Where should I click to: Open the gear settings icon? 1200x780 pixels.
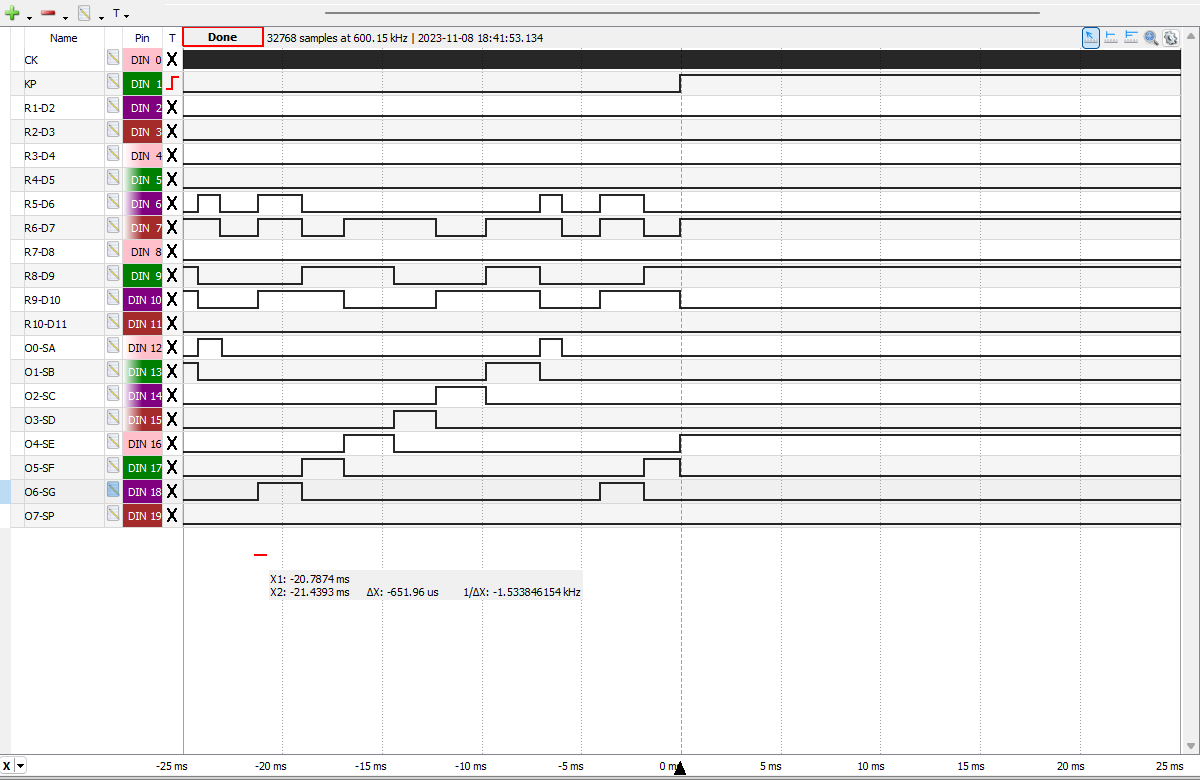pos(1170,37)
